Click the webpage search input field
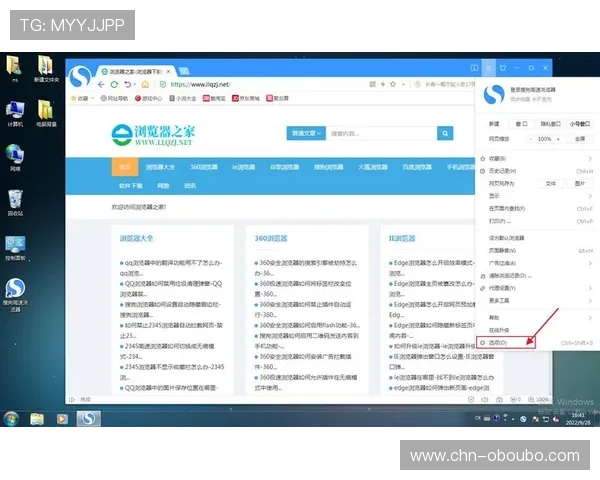Viewport: 600px width, 480px height. pyautogui.click(x=381, y=133)
